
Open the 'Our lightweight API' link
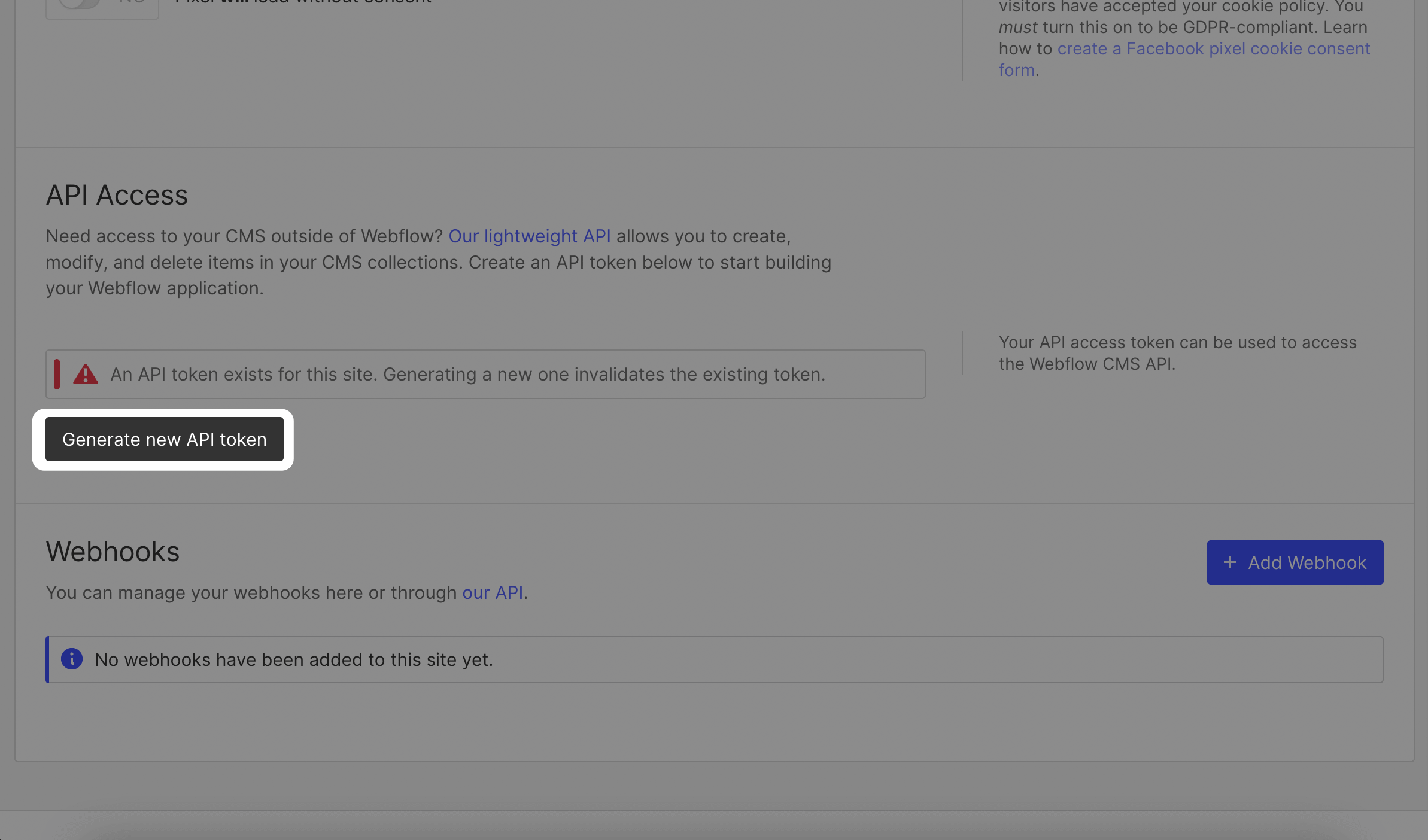[x=529, y=236]
